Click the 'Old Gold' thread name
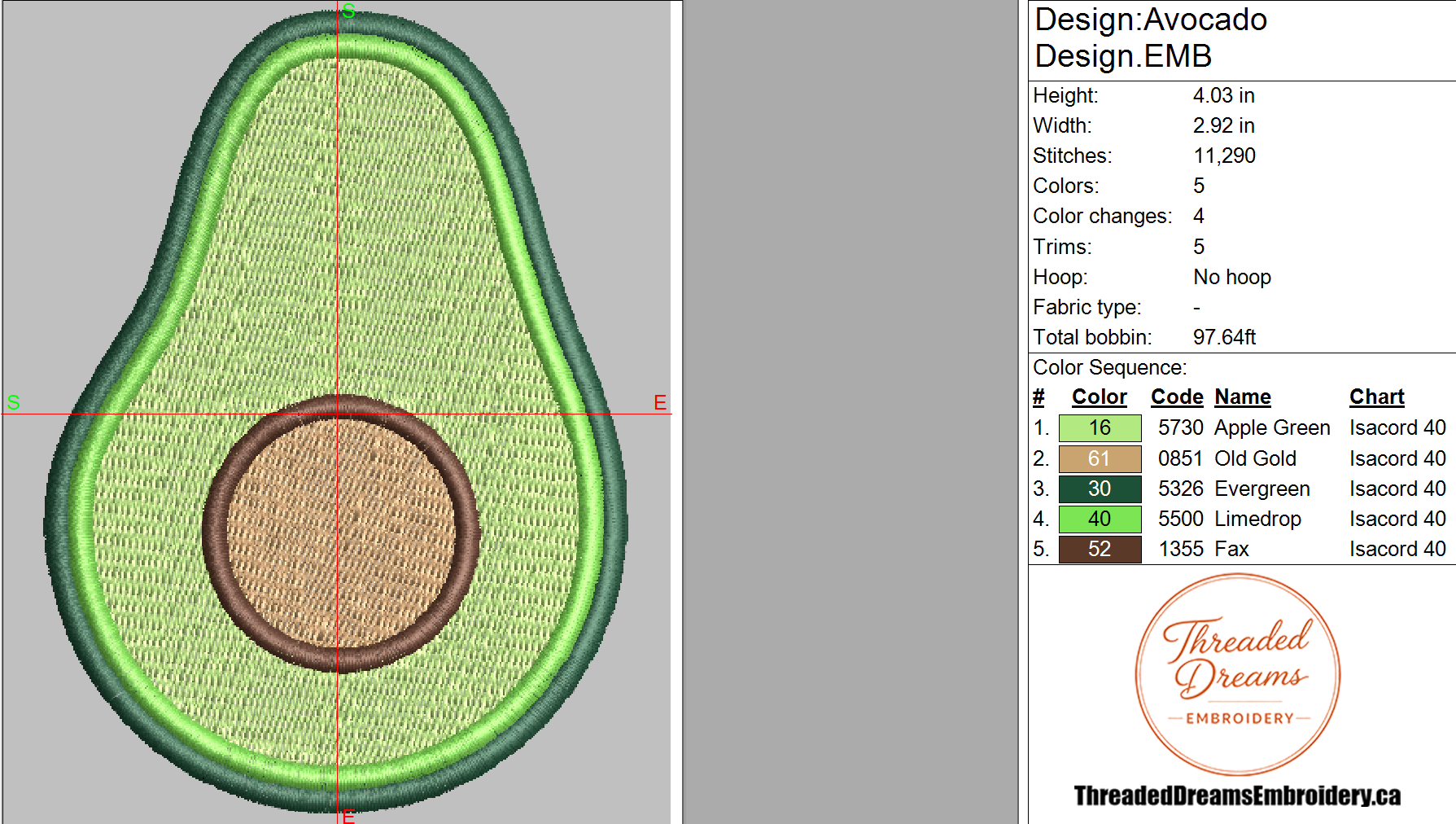This screenshot has width=1456, height=824. pyautogui.click(x=1255, y=458)
